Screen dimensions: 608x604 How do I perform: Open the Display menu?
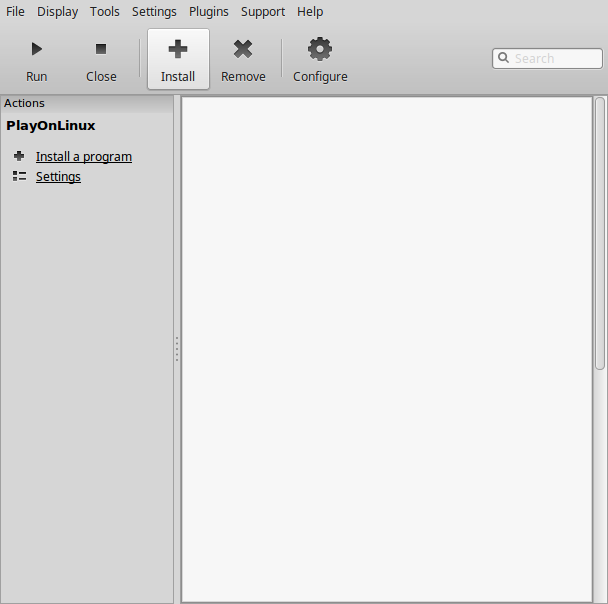(57, 12)
